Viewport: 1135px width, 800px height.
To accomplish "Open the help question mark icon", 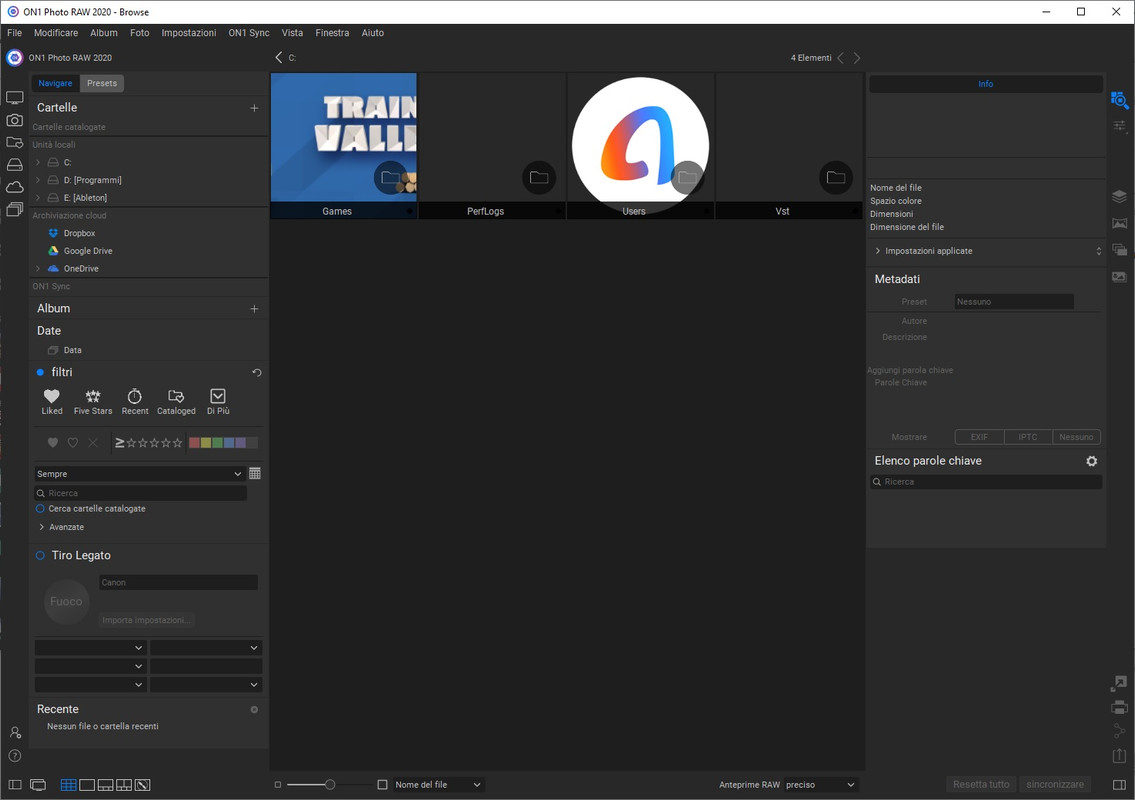I will (x=14, y=756).
